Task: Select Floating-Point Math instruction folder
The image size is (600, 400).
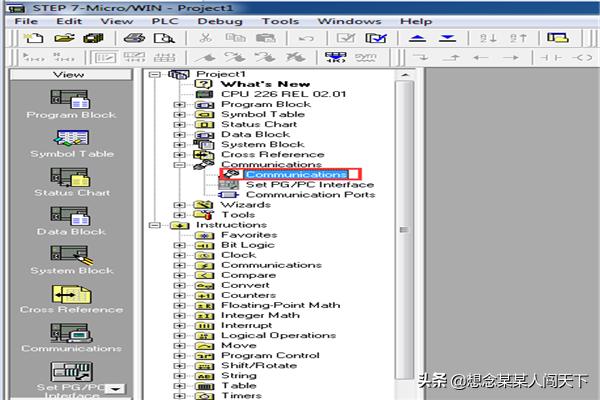Action: click(280, 305)
